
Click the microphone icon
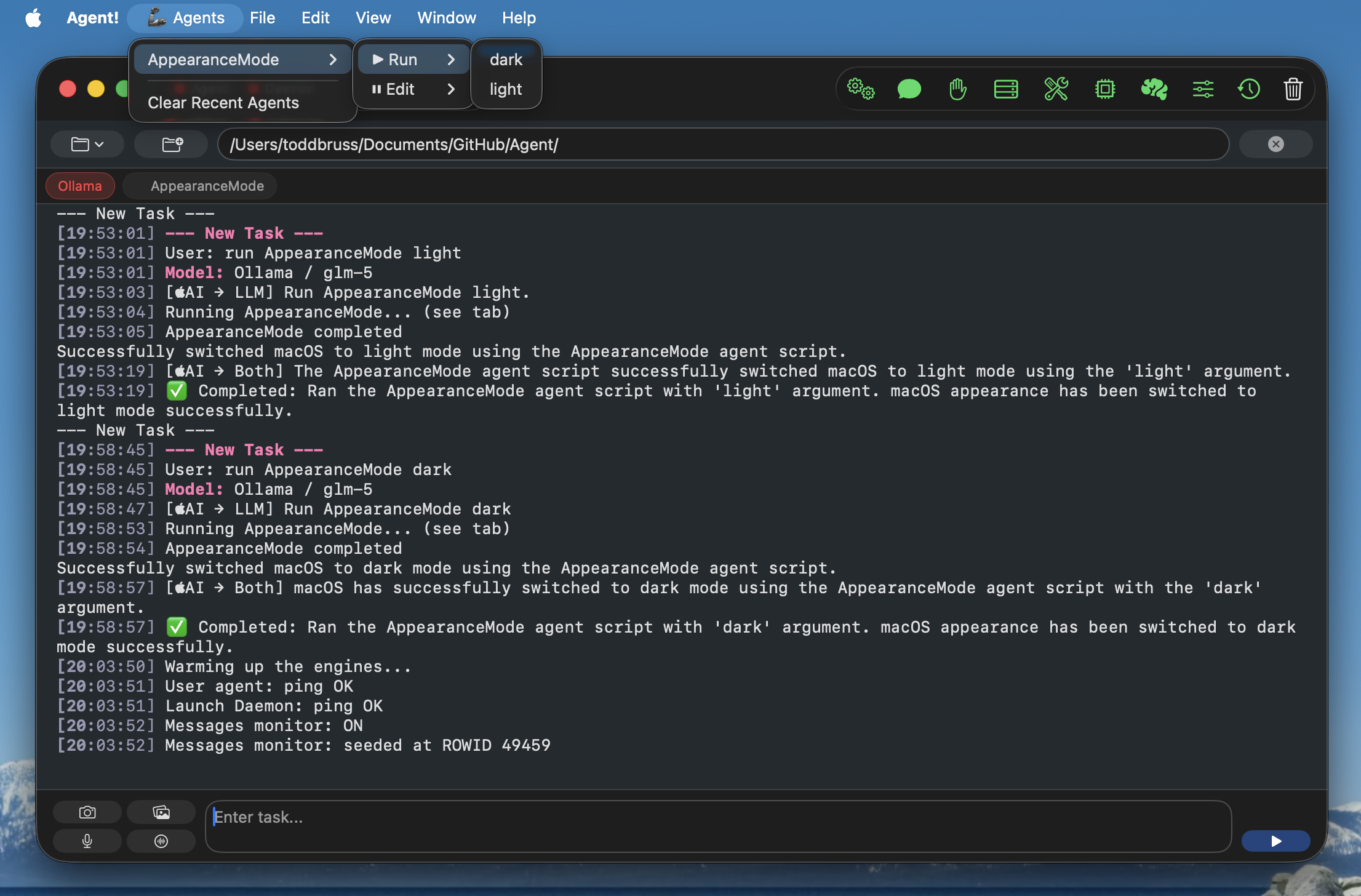[87, 841]
